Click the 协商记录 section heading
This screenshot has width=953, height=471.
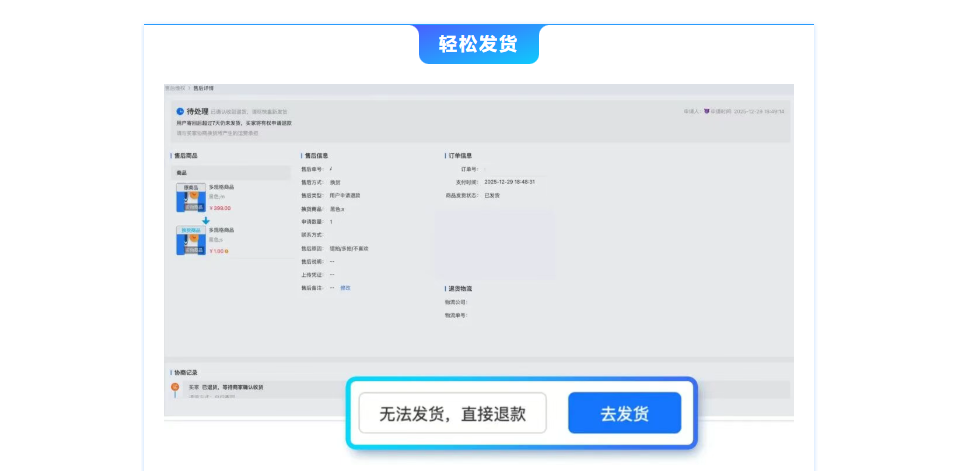click(185, 372)
